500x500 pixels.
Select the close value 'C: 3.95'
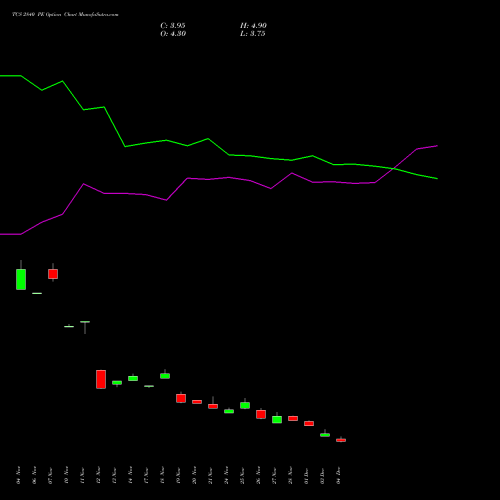[173, 26]
